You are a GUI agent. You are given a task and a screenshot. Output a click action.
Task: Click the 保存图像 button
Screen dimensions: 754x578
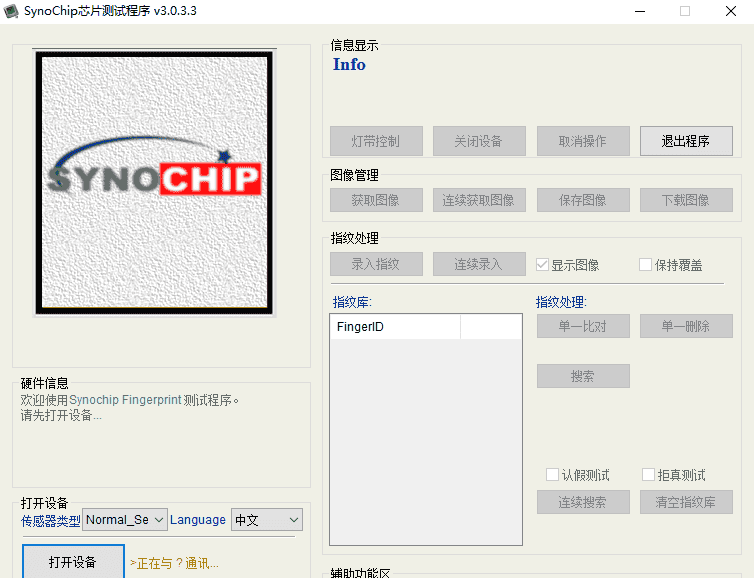pyautogui.click(x=583, y=200)
